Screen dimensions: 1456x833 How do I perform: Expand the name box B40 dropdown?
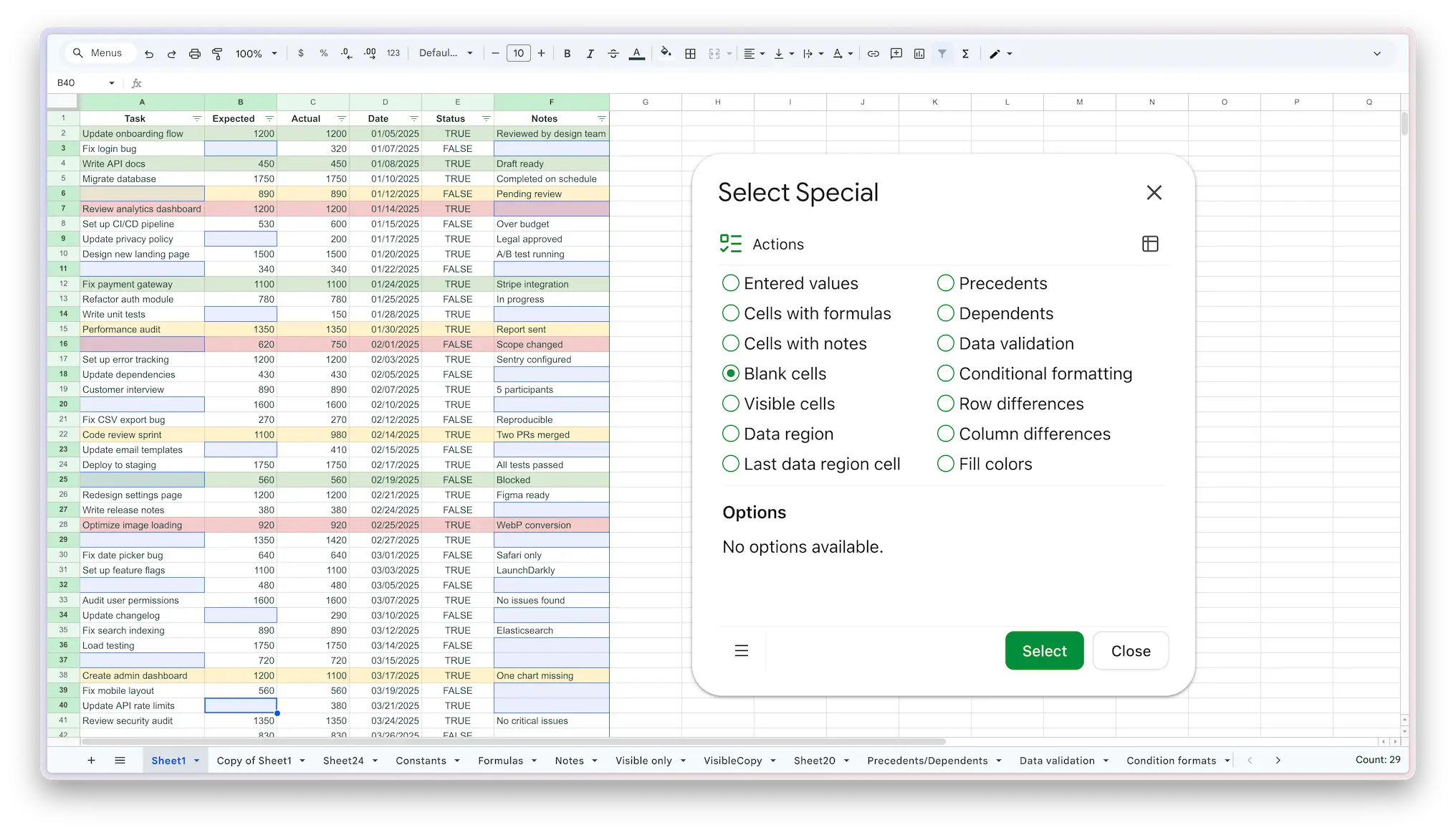pos(112,83)
